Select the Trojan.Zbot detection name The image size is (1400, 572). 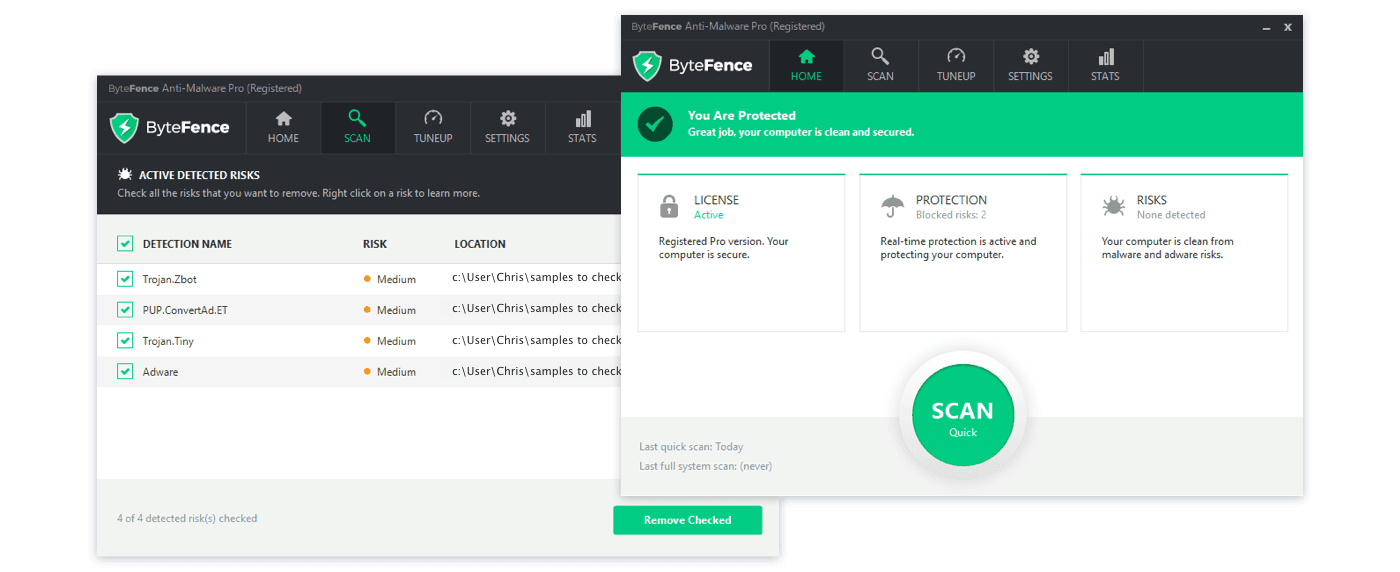[170, 279]
